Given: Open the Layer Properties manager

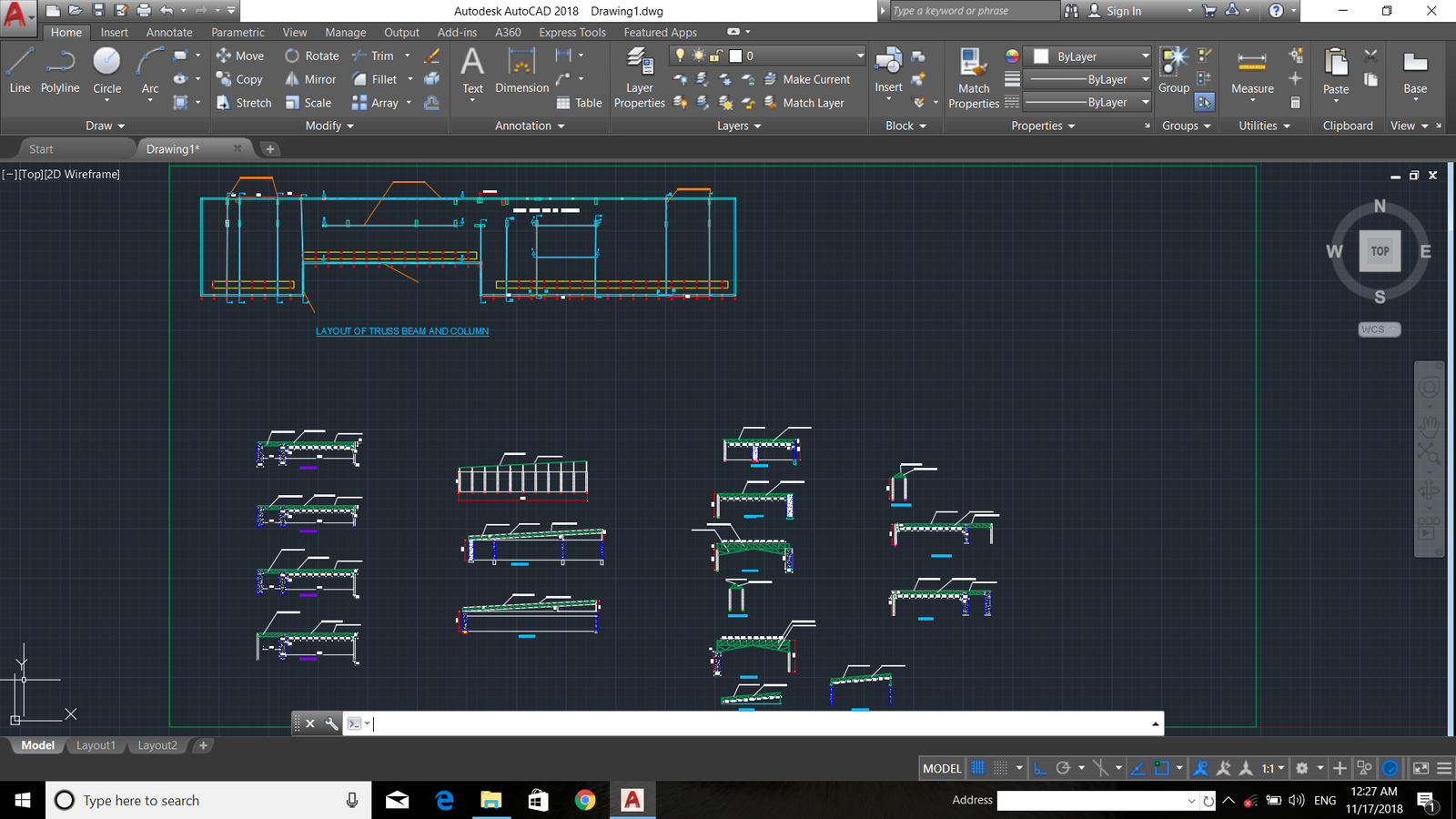Looking at the screenshot, I should pyautogui.click(x=639, y=79).
